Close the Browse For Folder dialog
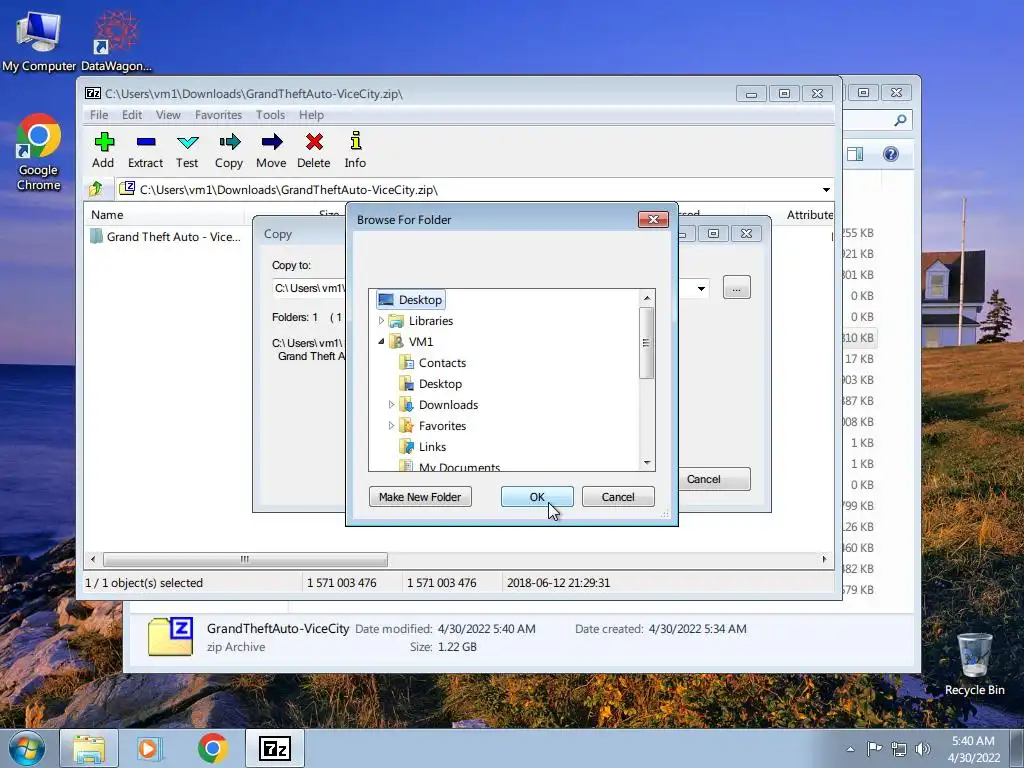This screenshot has height=768, width=1024. point(653,219)
